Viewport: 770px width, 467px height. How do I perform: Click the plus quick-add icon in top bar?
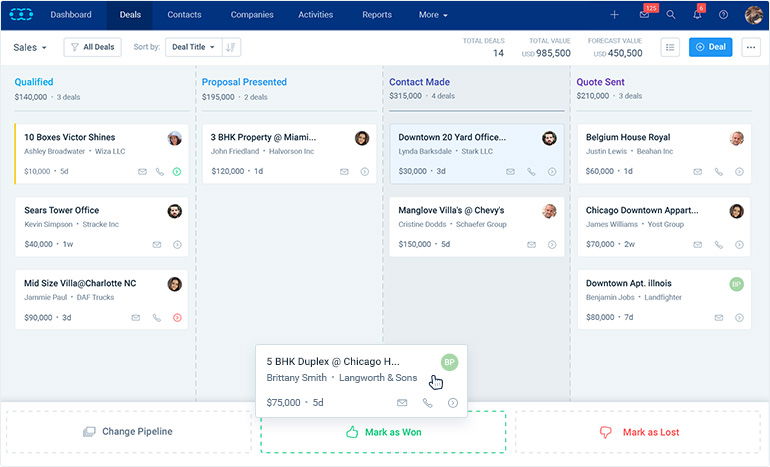click(614, 15)
